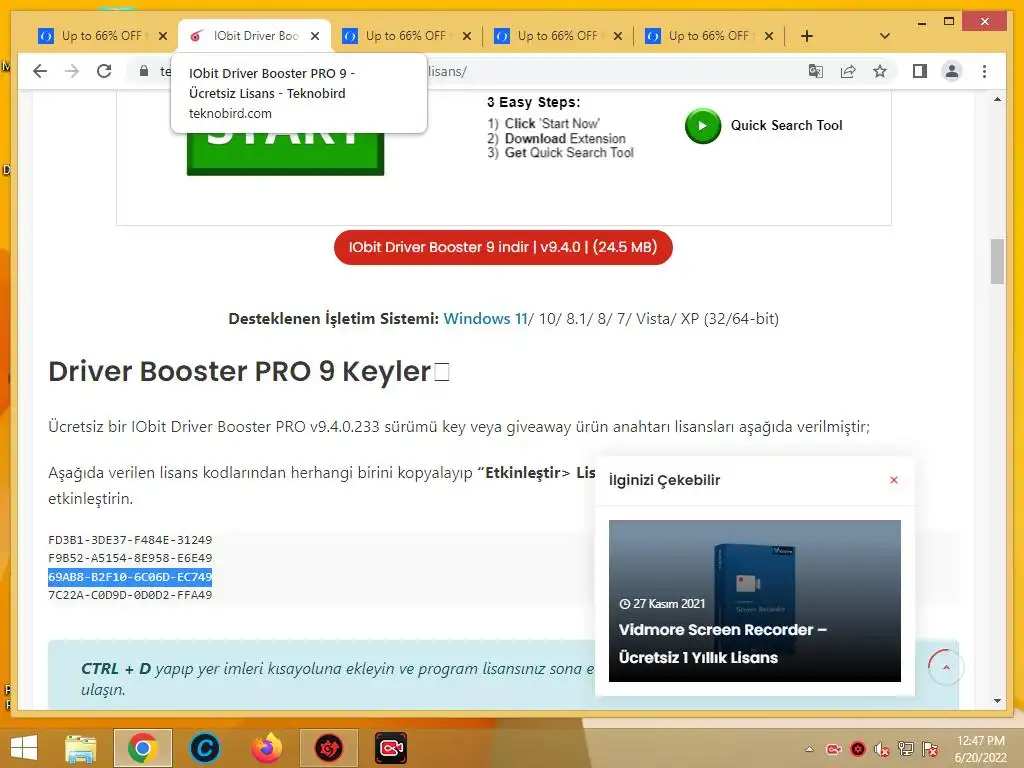Screen dimensions: 1024x768
Task: Close the IObit Driver Booster tab
Action: tap(315, 36)
